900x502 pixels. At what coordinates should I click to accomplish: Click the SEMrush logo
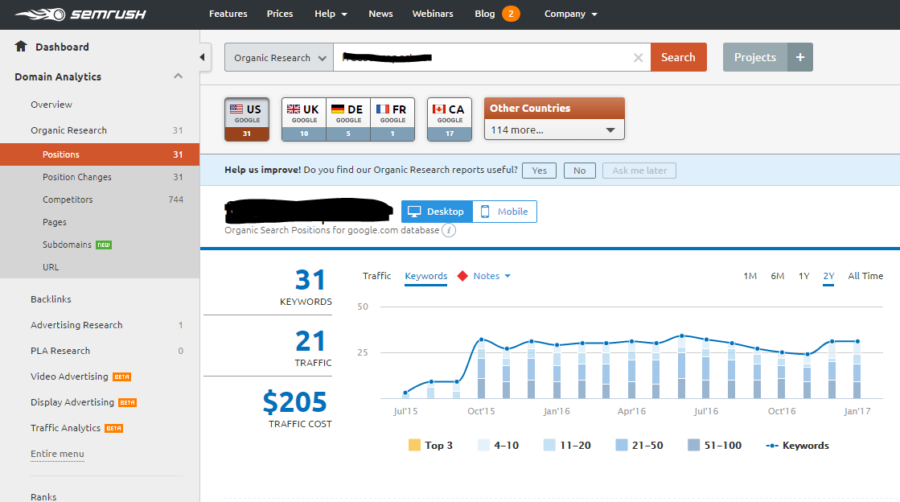click(x=80, y=14)
